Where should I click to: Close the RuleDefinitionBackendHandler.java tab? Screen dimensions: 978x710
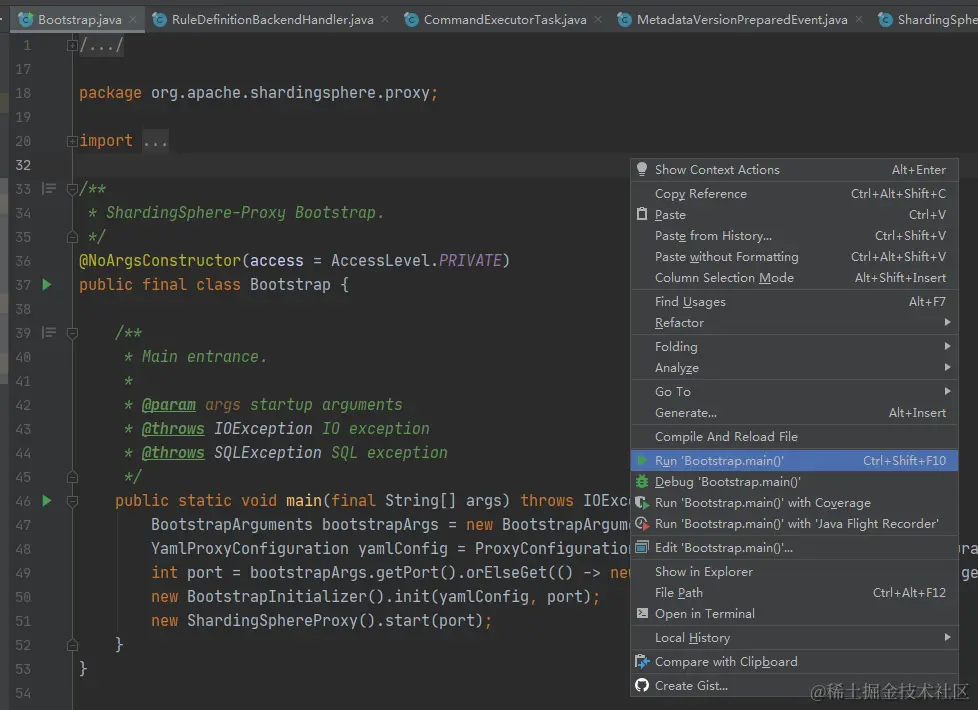coord(385,19)
